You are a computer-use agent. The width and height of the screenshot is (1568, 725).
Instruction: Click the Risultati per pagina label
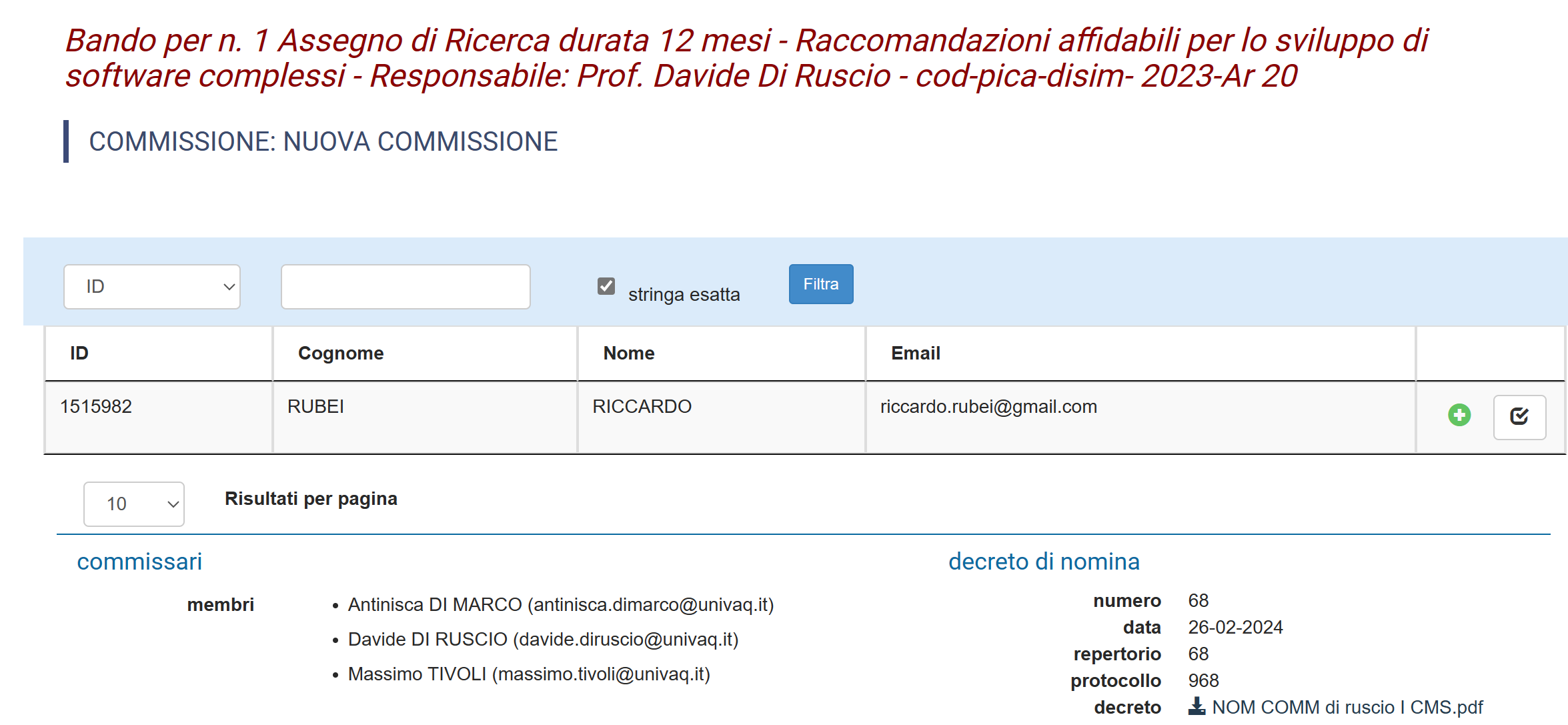pyautogui.click(x=311, y=499)
